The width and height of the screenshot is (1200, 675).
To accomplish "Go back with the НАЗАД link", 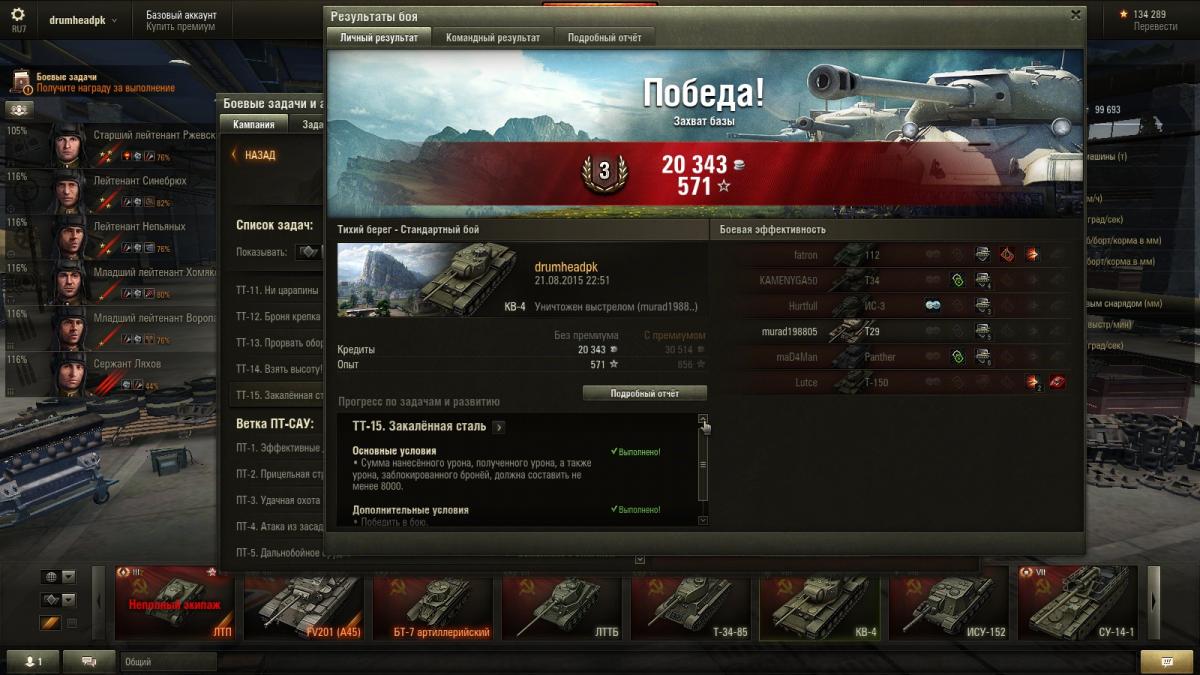I will [253, 155].
